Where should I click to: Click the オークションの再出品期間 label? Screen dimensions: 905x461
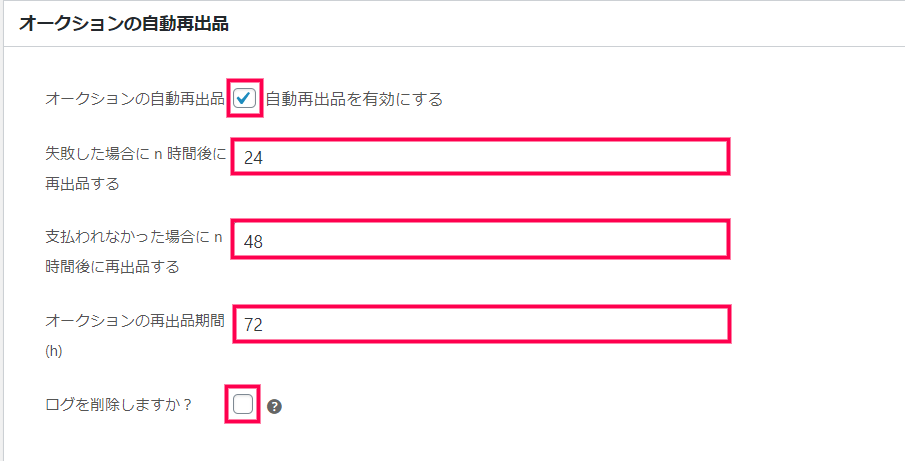point(135,321)
